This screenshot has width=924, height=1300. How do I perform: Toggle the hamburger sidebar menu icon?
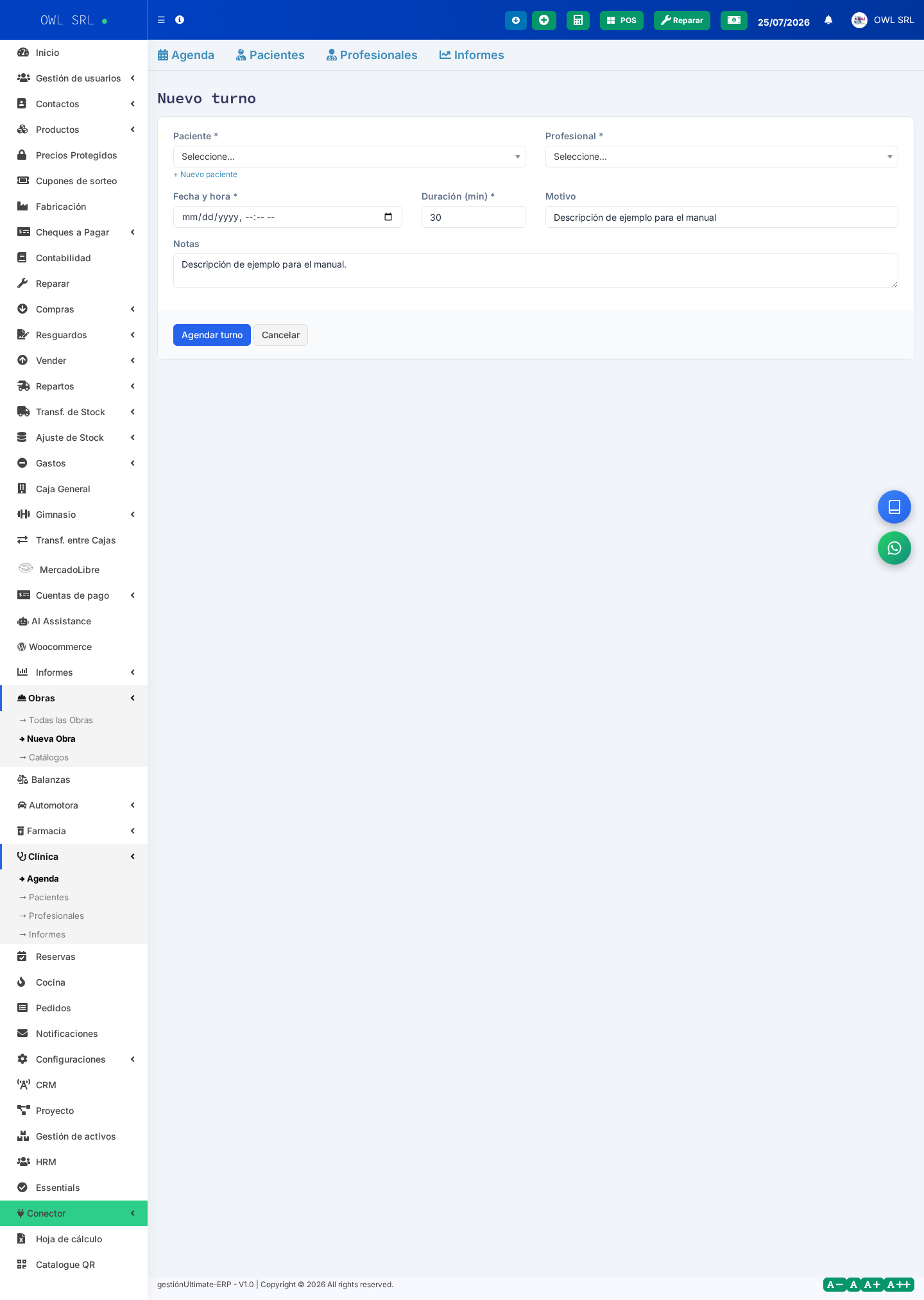pos(161,20)
